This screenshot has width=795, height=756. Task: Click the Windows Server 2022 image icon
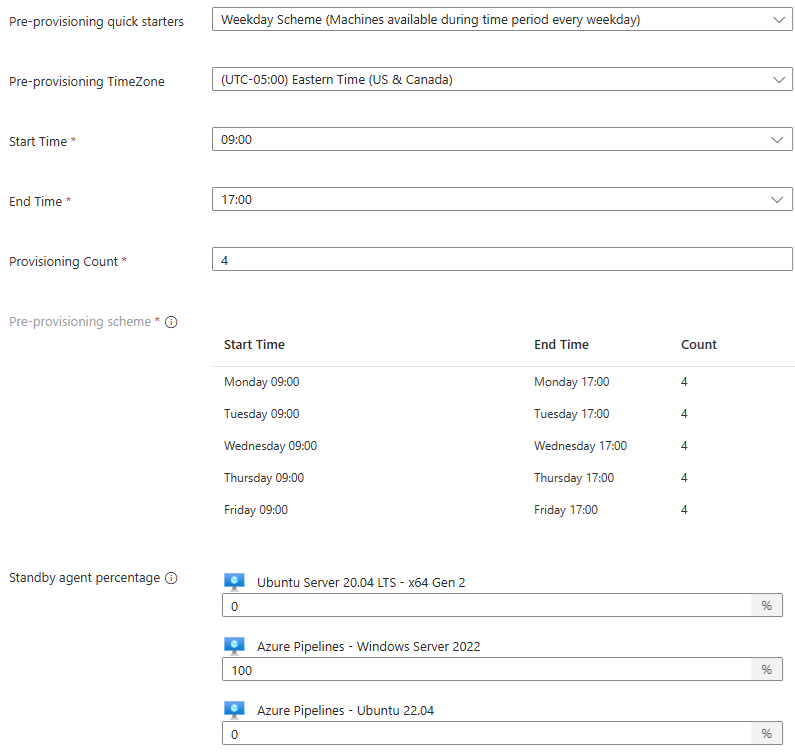[x=234, y=646]
